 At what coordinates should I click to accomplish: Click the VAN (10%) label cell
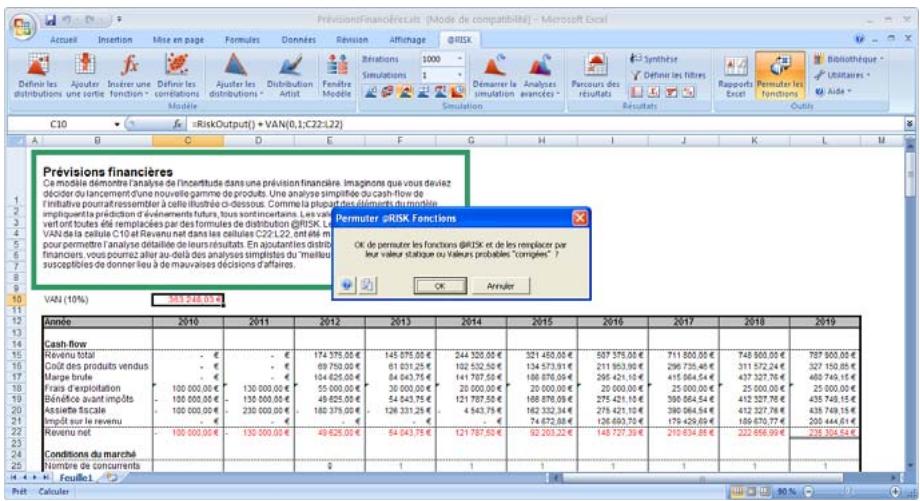click(x=66, y=300)
